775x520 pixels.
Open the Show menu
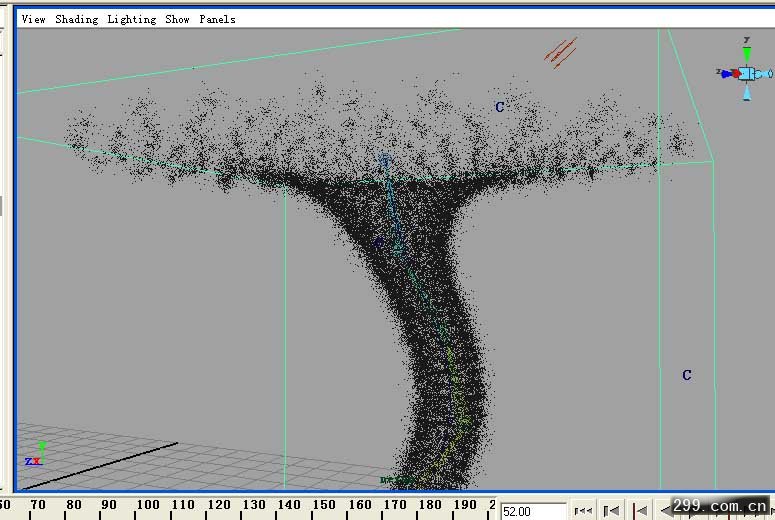[177, 19]
